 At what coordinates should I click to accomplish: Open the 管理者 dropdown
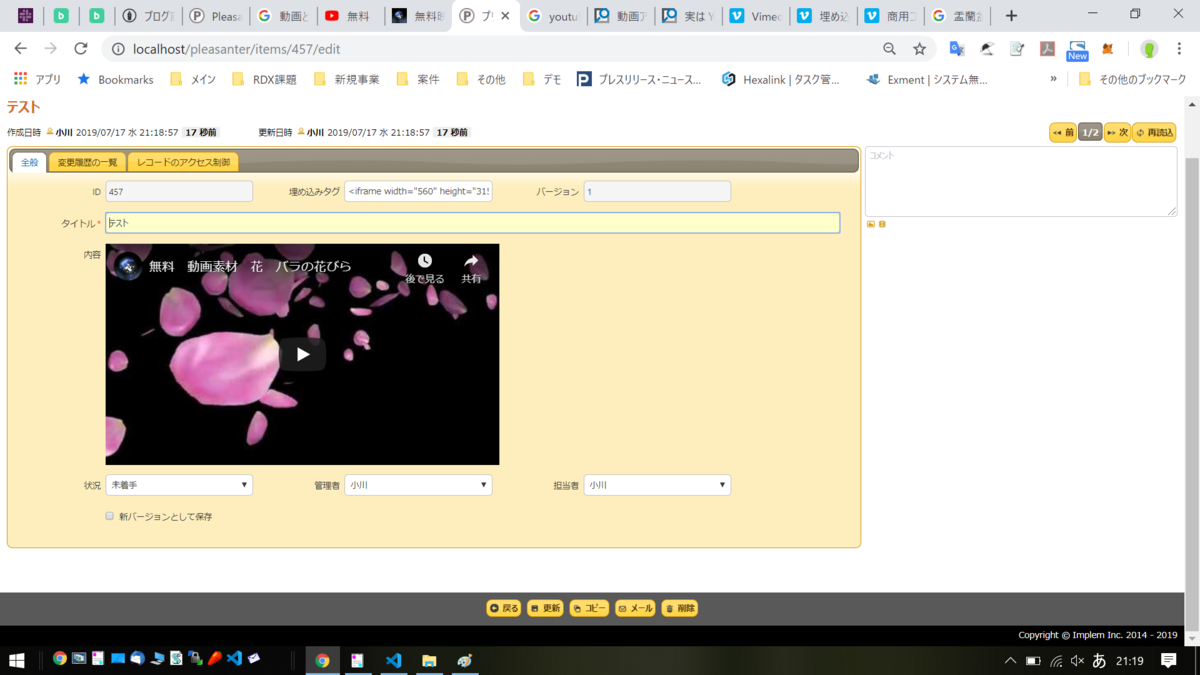tap(418, 485)
